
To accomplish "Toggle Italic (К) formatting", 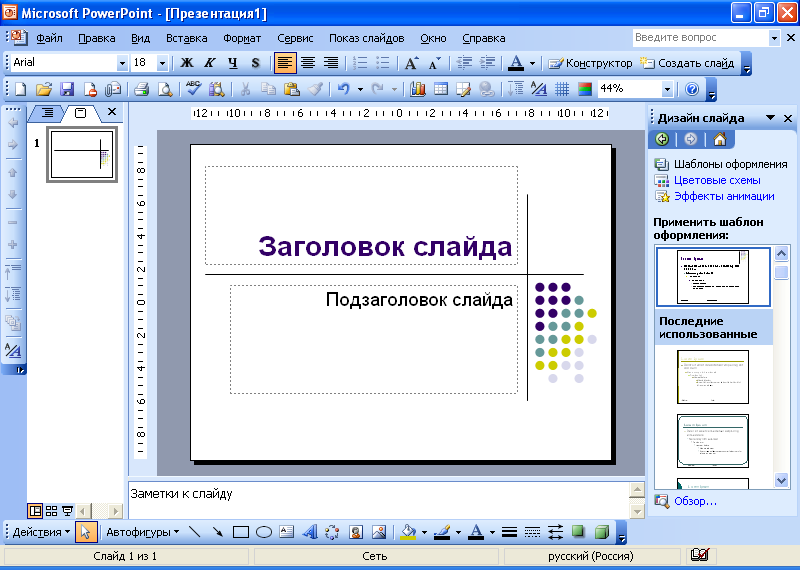I will 210,63.
